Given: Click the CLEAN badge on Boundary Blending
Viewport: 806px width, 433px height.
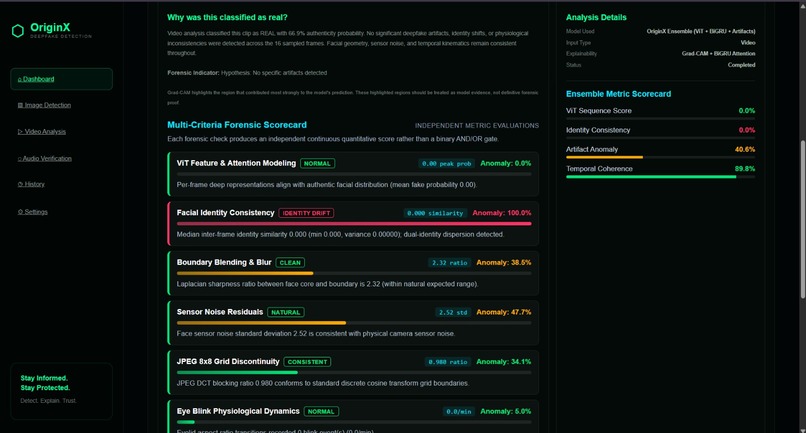Looking at the screenshot, I should click(290, 263).
